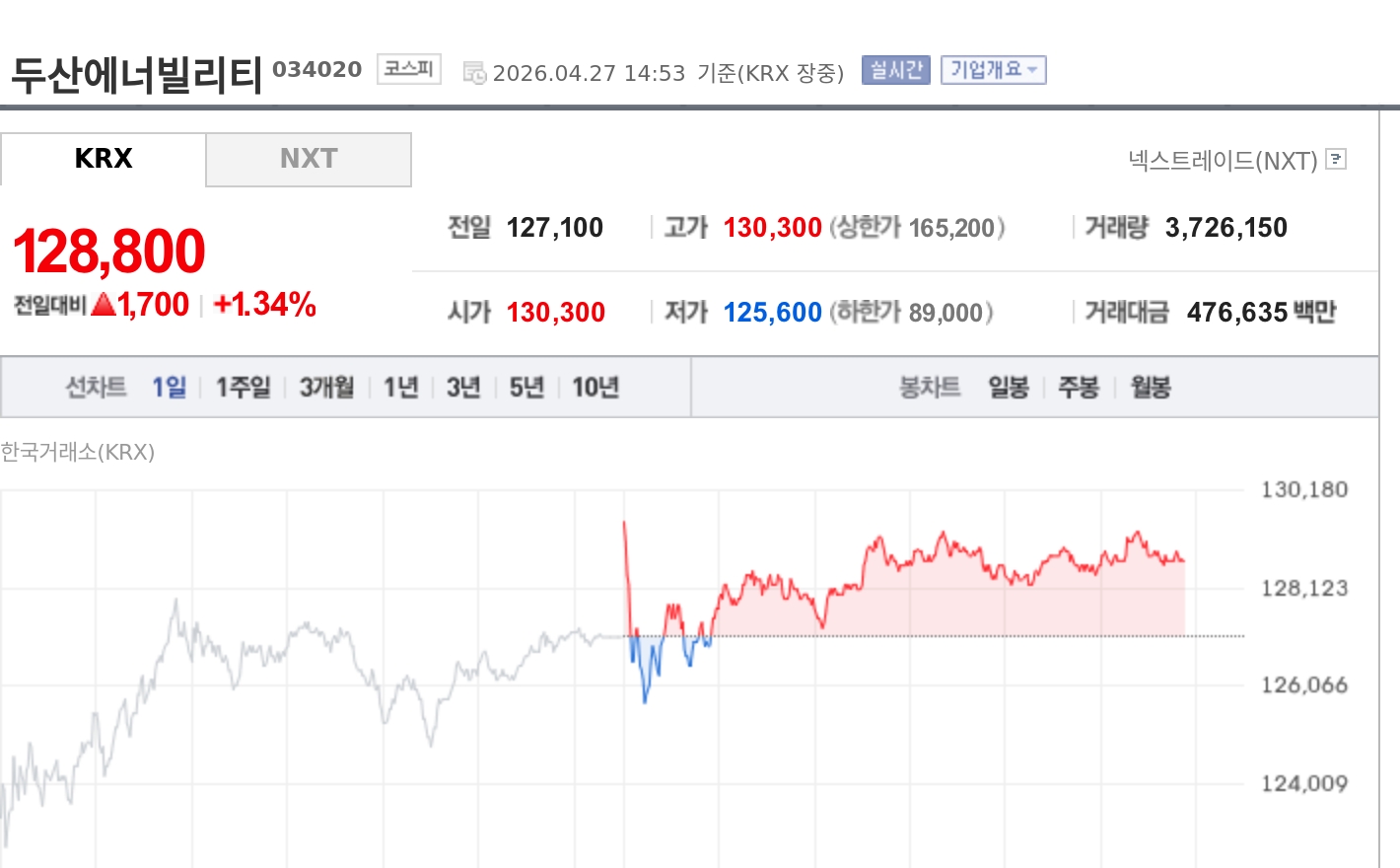Open the NXT help question mark icon

click(x=1336, y=159)
